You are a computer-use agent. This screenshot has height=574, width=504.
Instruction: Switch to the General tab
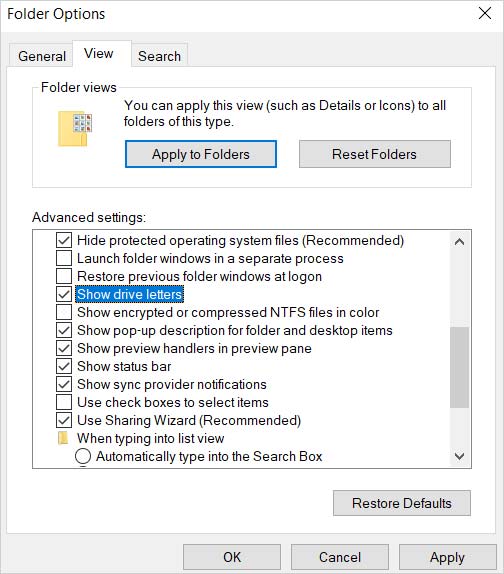(42, 56)
